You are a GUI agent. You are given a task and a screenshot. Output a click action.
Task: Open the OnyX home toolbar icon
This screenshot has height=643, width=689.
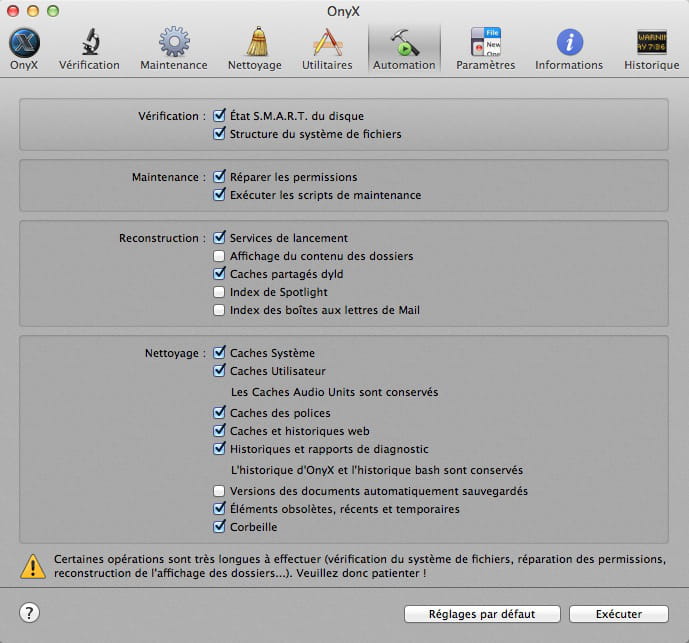(x=24, y=44)
